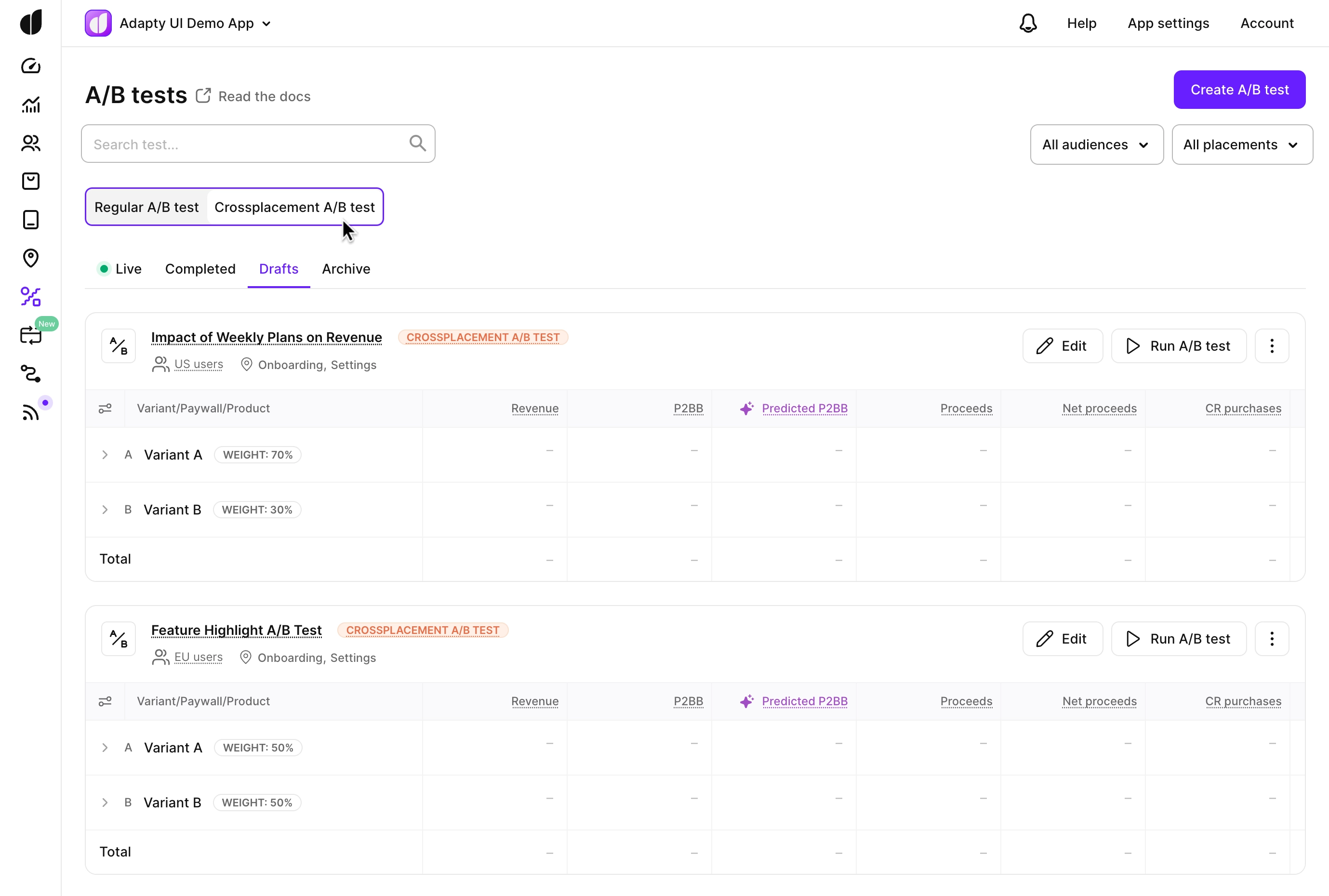Switch to Regular A/B test toggle
This screenshot has width=1329, height=896.
146,207
